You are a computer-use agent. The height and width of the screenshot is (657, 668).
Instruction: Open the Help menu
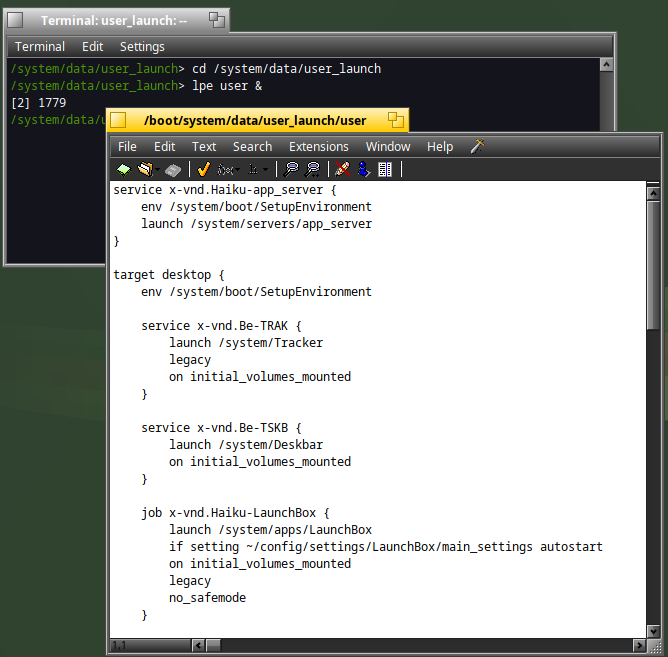pos(440,147)
